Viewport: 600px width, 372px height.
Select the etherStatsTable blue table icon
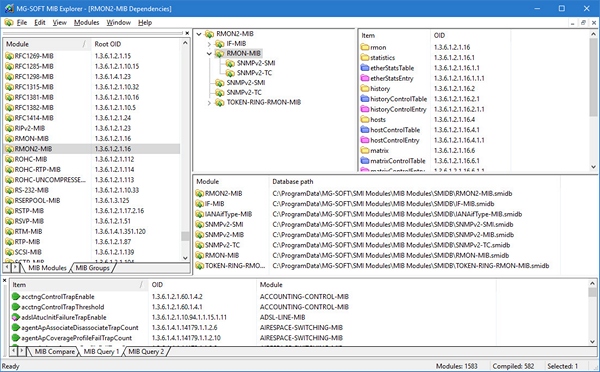click(x=365, y=68)
